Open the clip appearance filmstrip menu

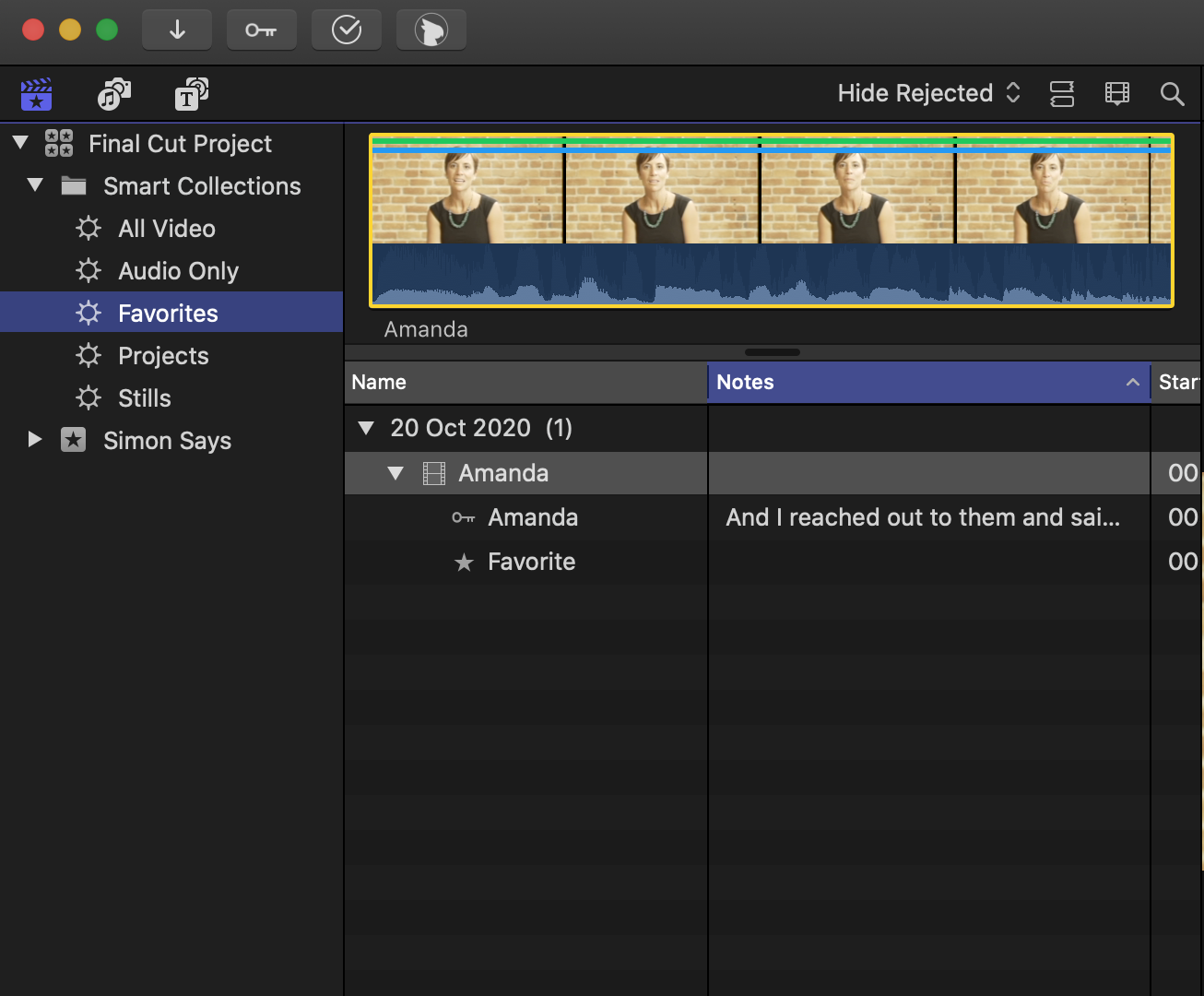(x=1116, y=94)
